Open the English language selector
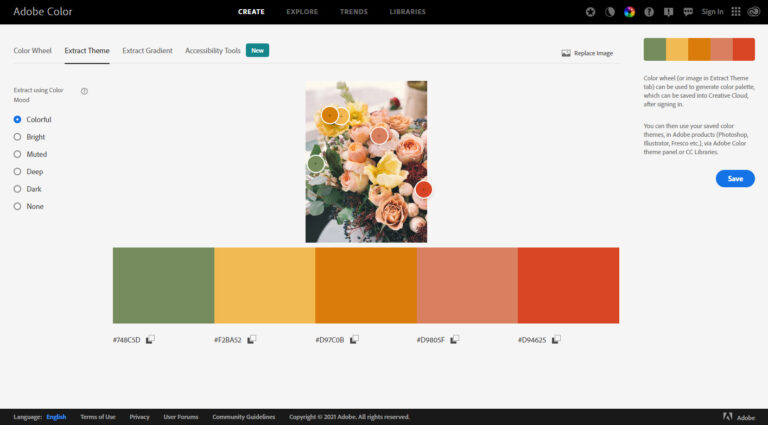Screen dimensions: 768x425 (x=56, y=417)
